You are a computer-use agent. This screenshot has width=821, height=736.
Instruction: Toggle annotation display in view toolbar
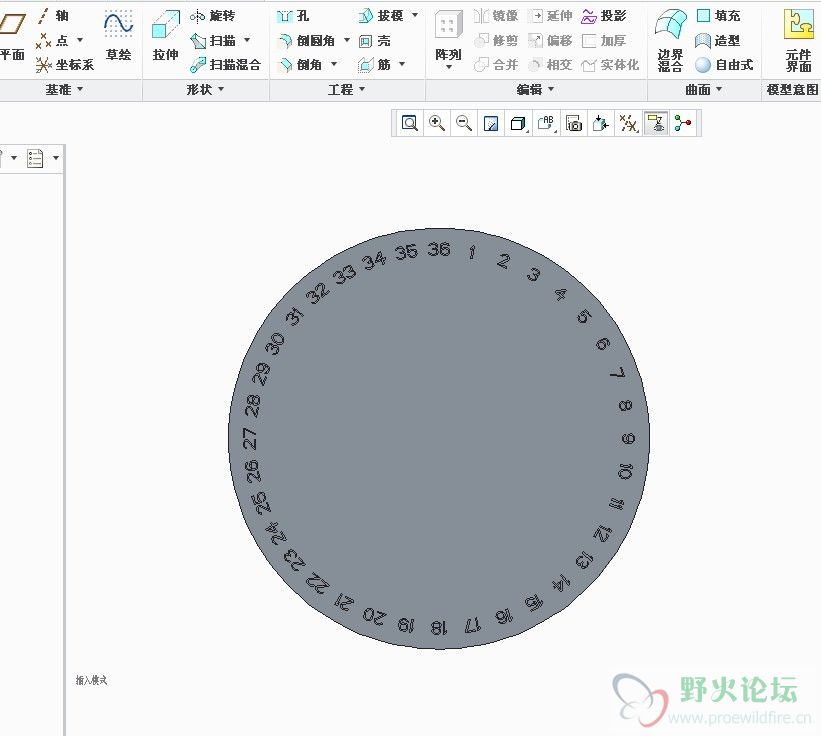[x=656, y=124]
